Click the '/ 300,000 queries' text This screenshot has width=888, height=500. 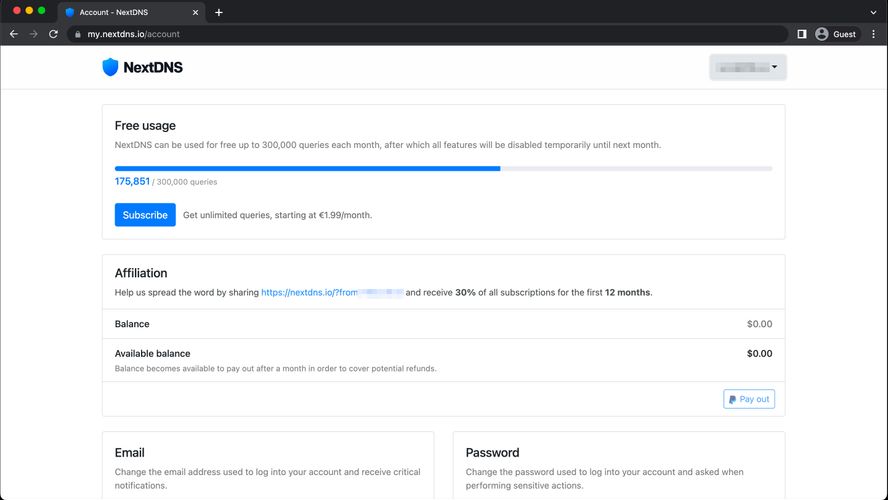[185, 182]
